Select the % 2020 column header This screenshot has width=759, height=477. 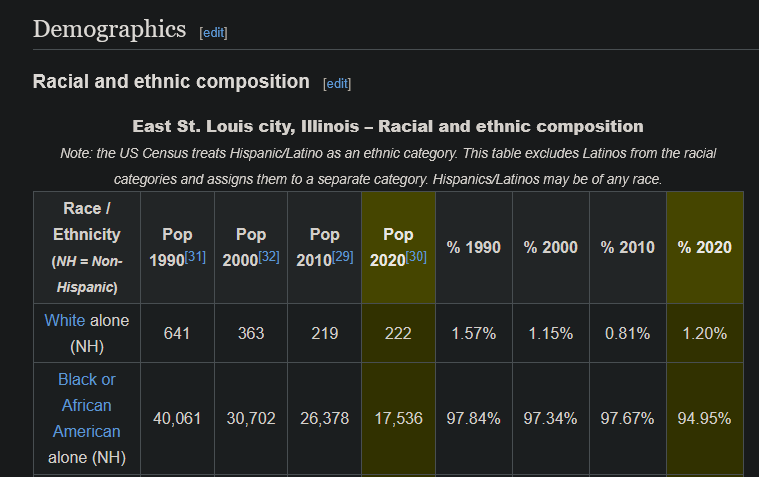pos(705,247)
